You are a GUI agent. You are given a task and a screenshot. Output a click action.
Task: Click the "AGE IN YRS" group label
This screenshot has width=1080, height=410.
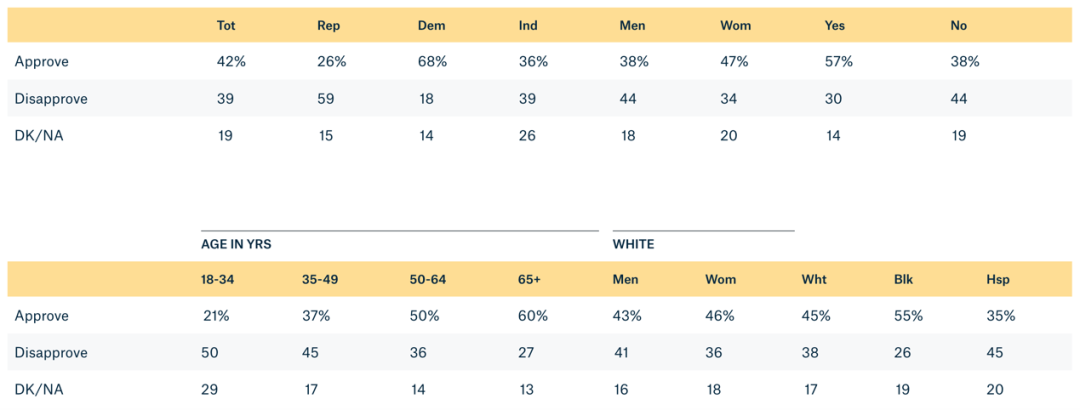click(235, 244)
